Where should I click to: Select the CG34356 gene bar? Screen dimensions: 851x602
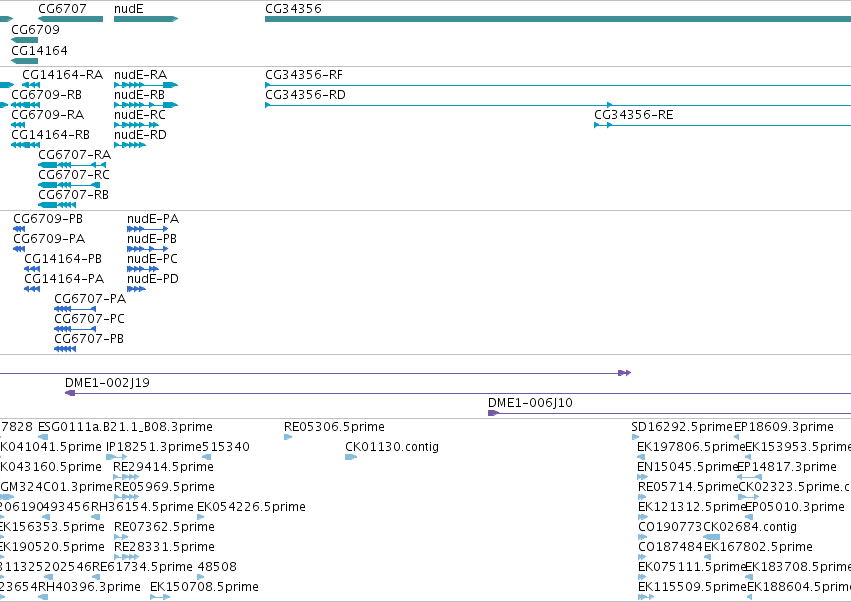[x=558, y=19]
